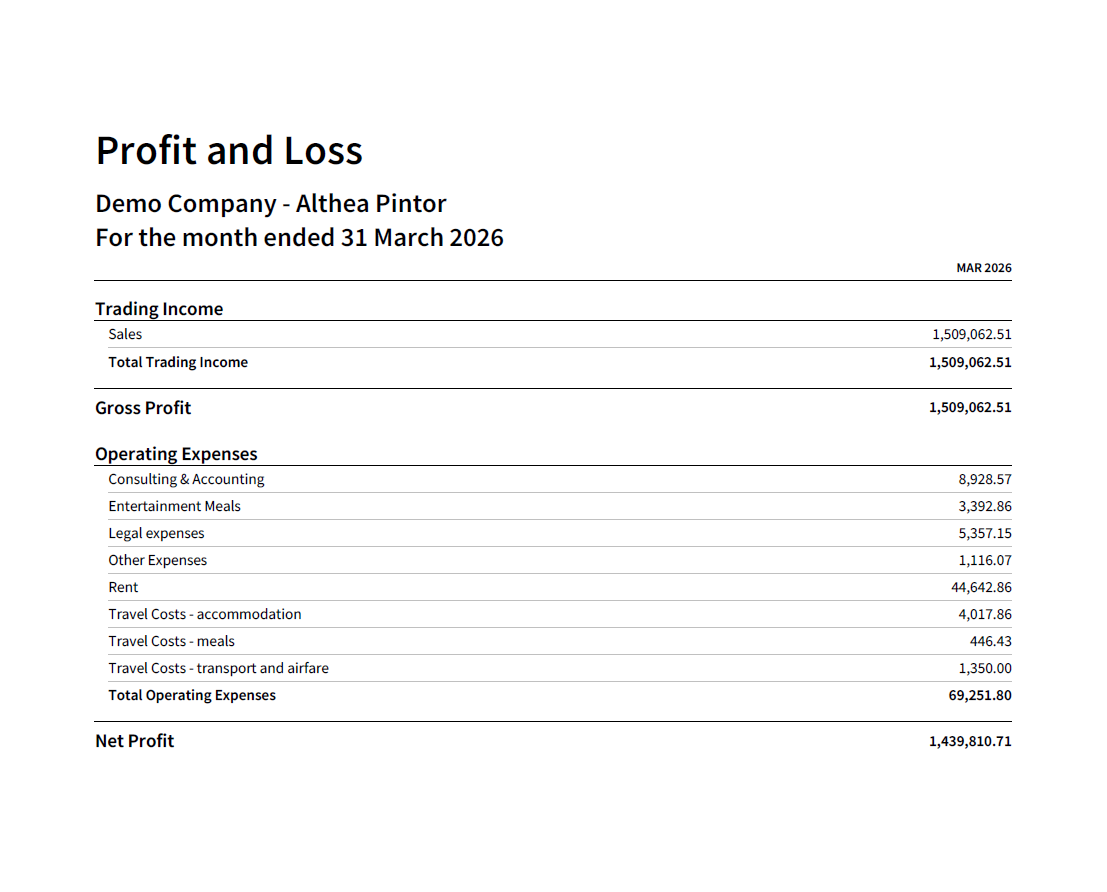Click the Sales amount 1,509,062.51
The height and width of the screenshot is (892, 1107).
971,334
